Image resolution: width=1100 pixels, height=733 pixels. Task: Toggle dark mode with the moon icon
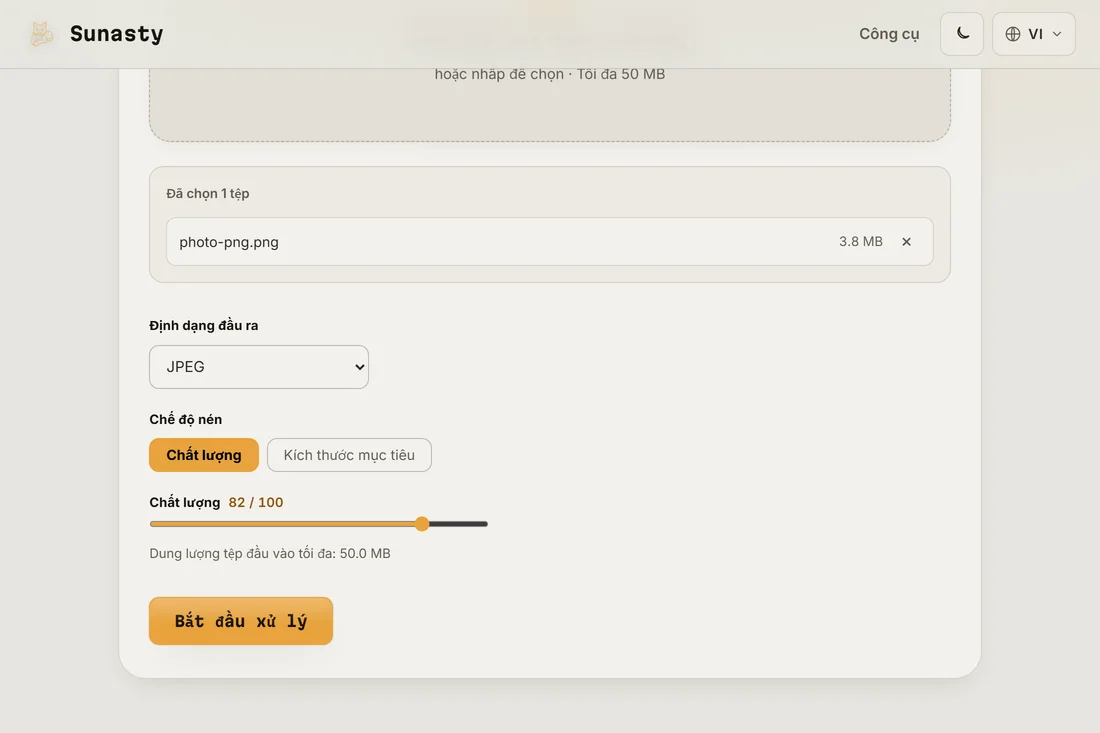[962, 34]
